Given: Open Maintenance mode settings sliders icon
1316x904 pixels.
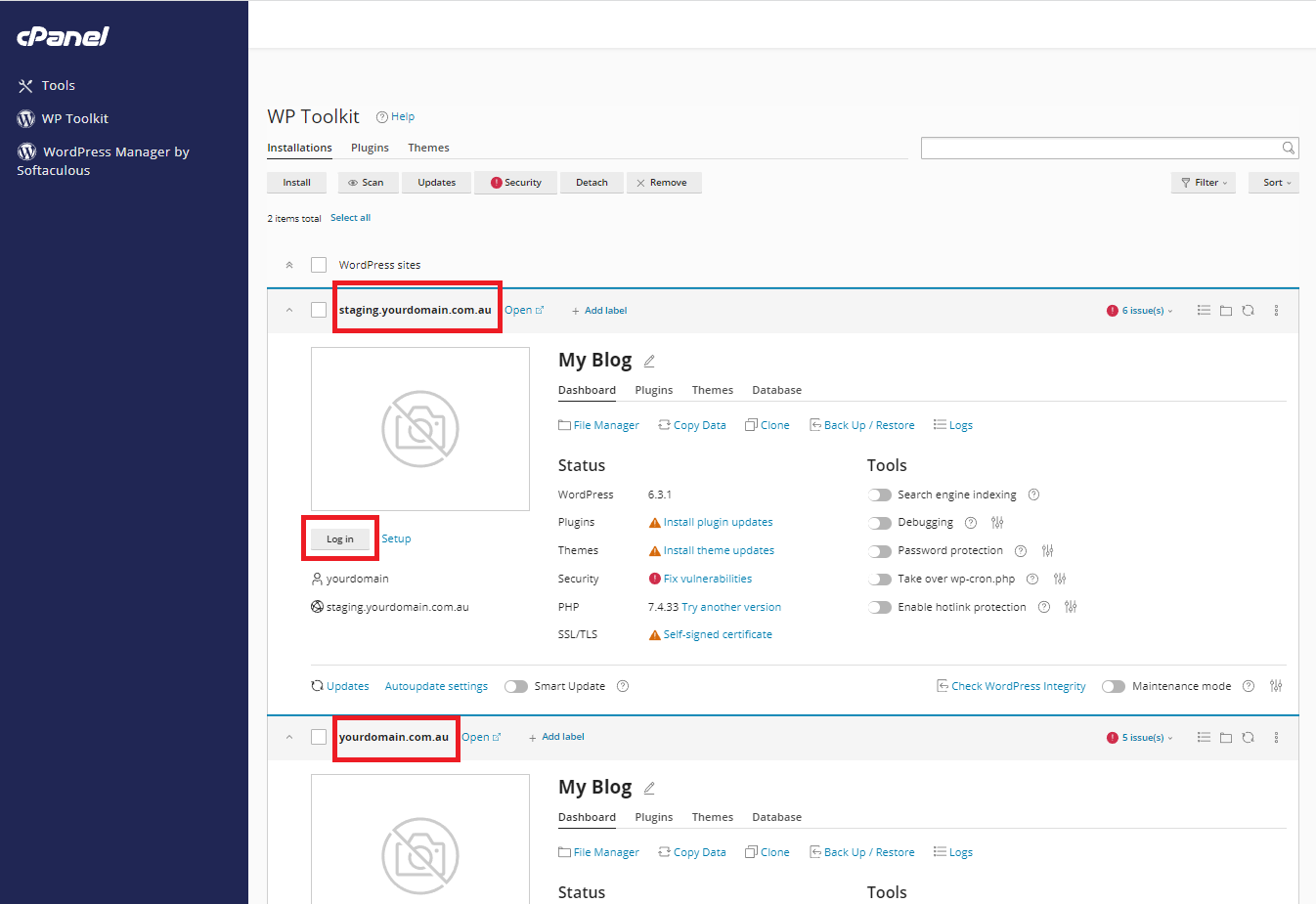Looking at the screenshot, I should (x=1276, y=686).
